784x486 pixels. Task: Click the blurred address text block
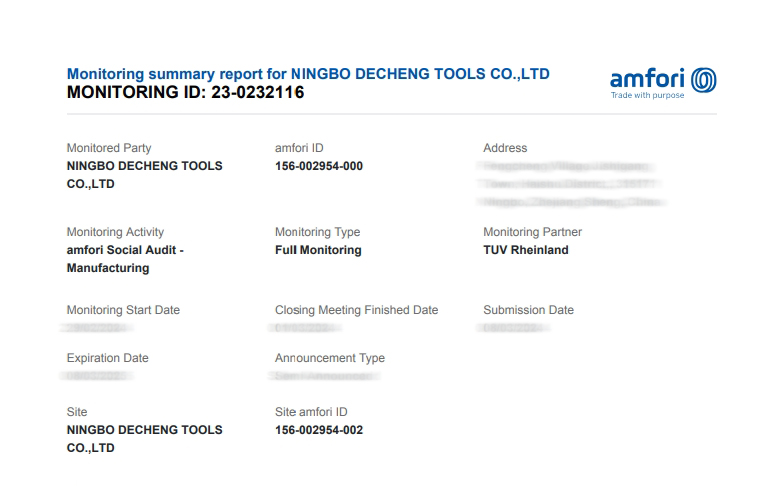coord(572,184)
